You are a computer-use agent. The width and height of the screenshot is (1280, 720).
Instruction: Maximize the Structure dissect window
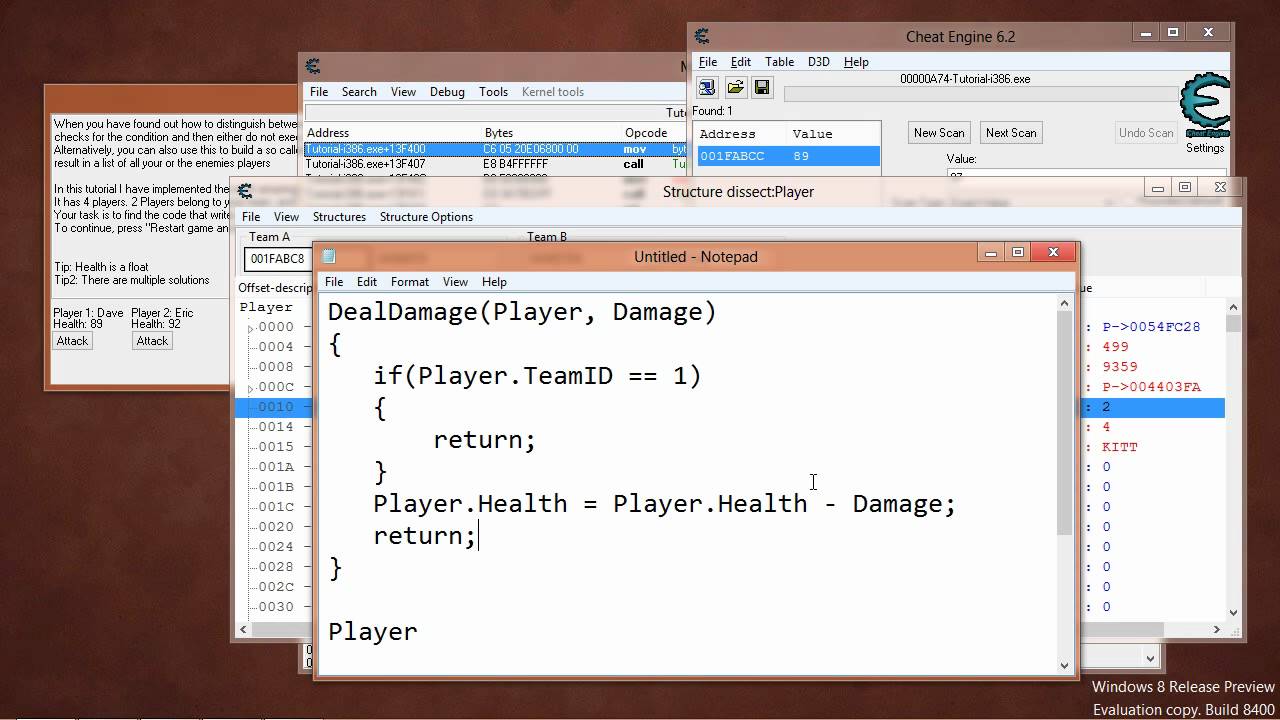(1185, 187)
